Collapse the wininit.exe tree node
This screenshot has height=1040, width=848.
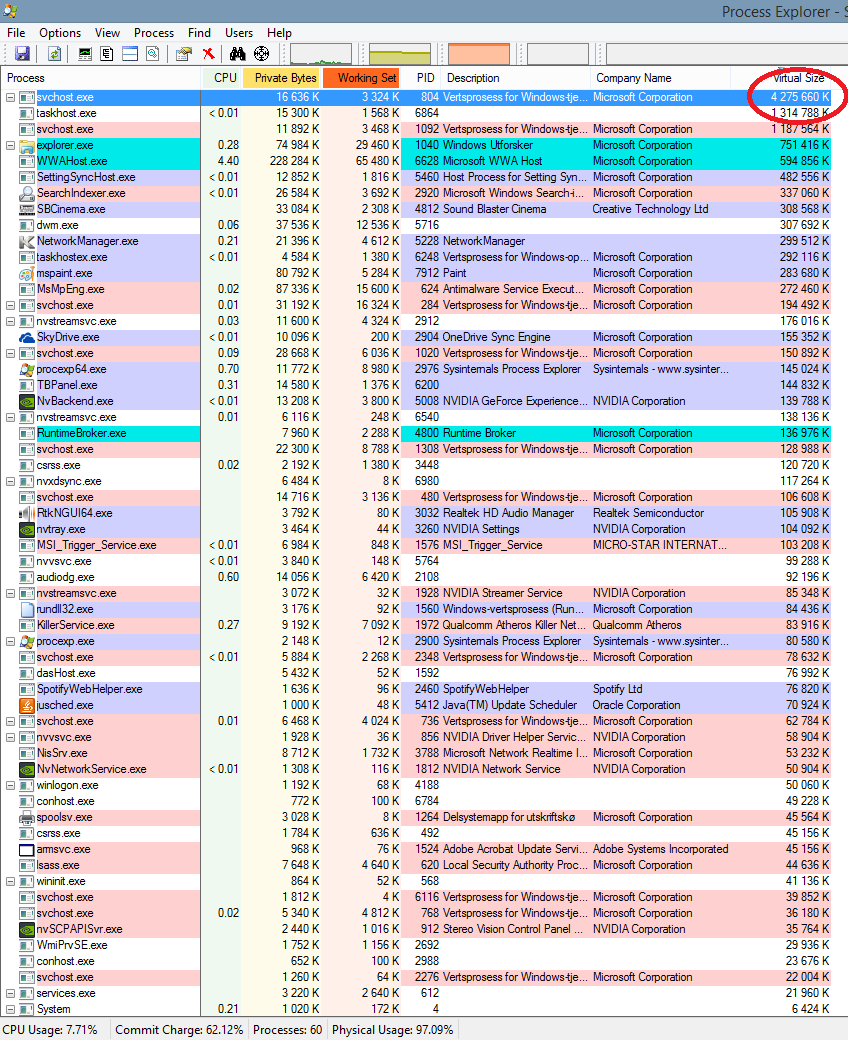click(10, 881)
